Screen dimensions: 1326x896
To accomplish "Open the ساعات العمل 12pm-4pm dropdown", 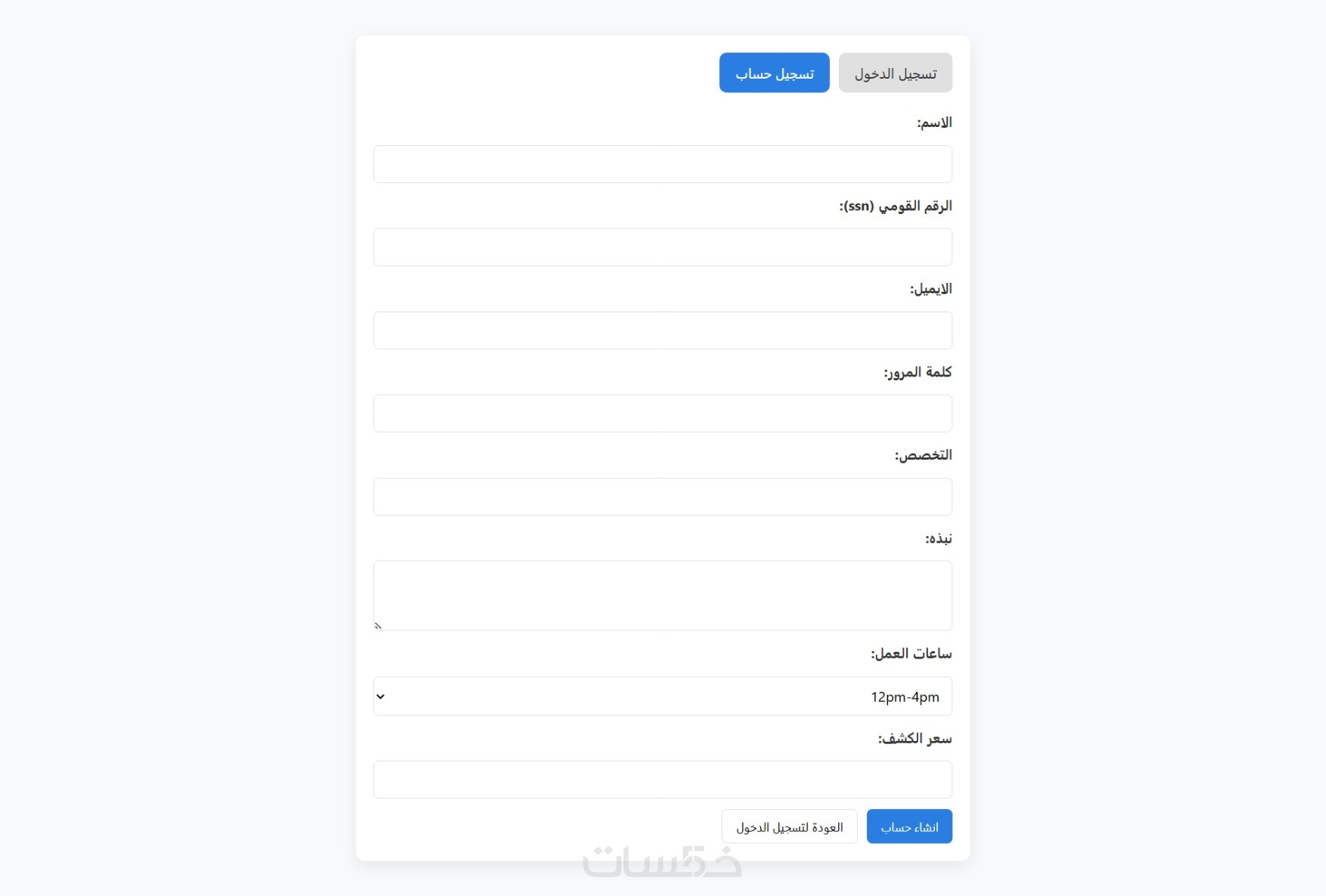I will coord(663,696).
